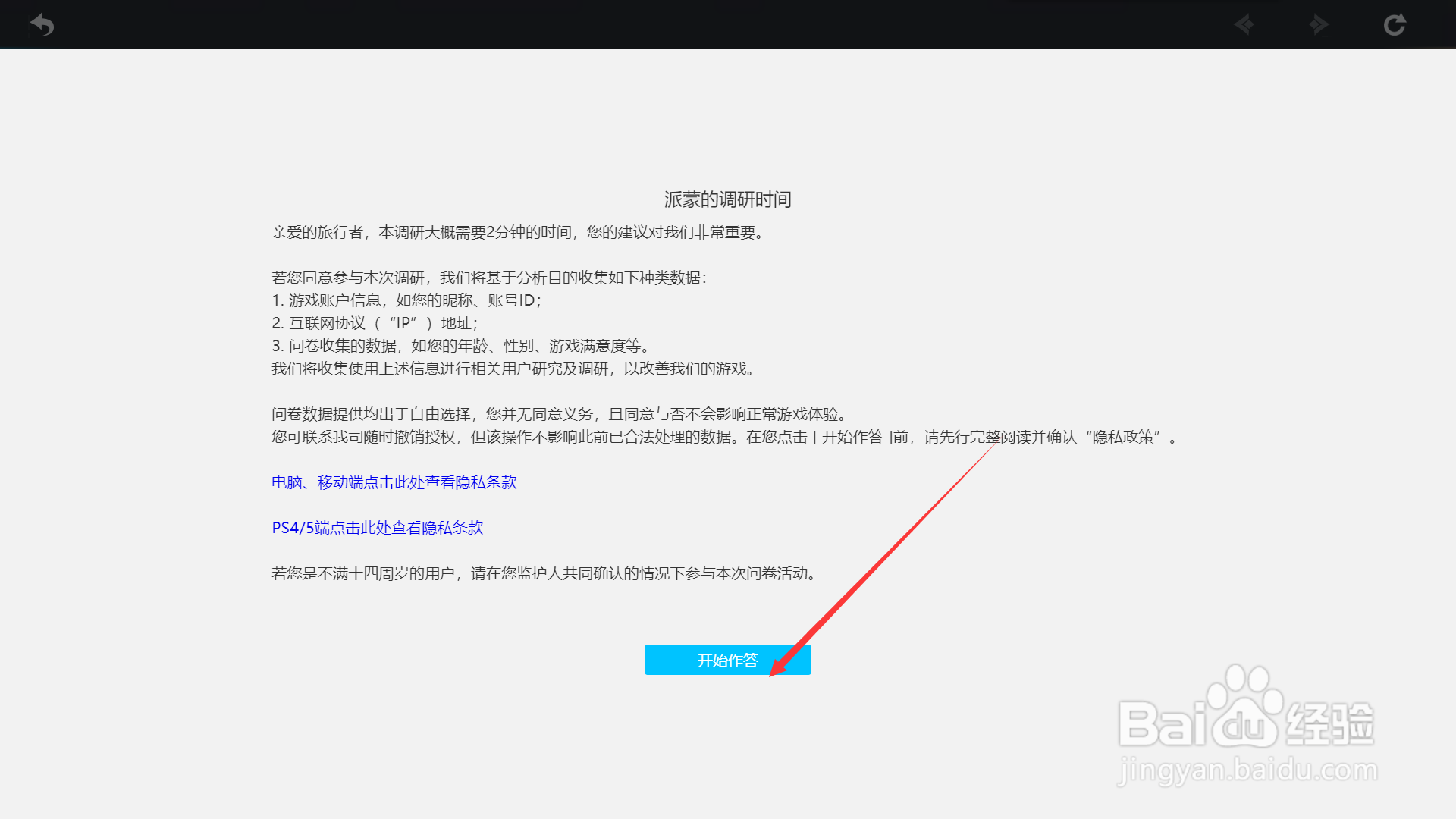The height and width of the screenshot is (819, 1456).
Task: Click the jingyan.baidu.com watermark text
Action: 1247,770
